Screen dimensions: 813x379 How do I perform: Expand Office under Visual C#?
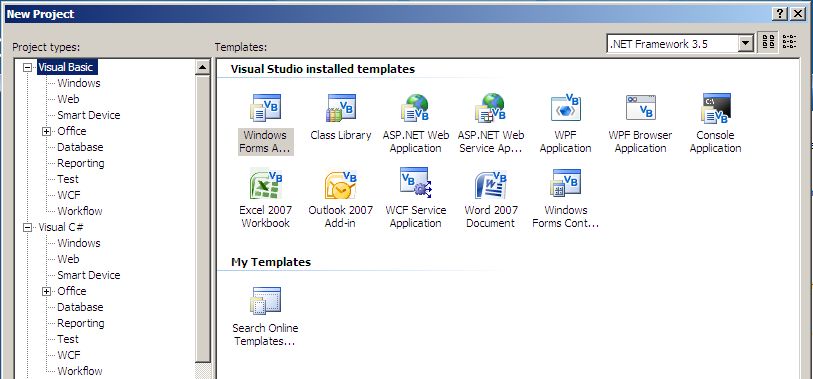47,291
